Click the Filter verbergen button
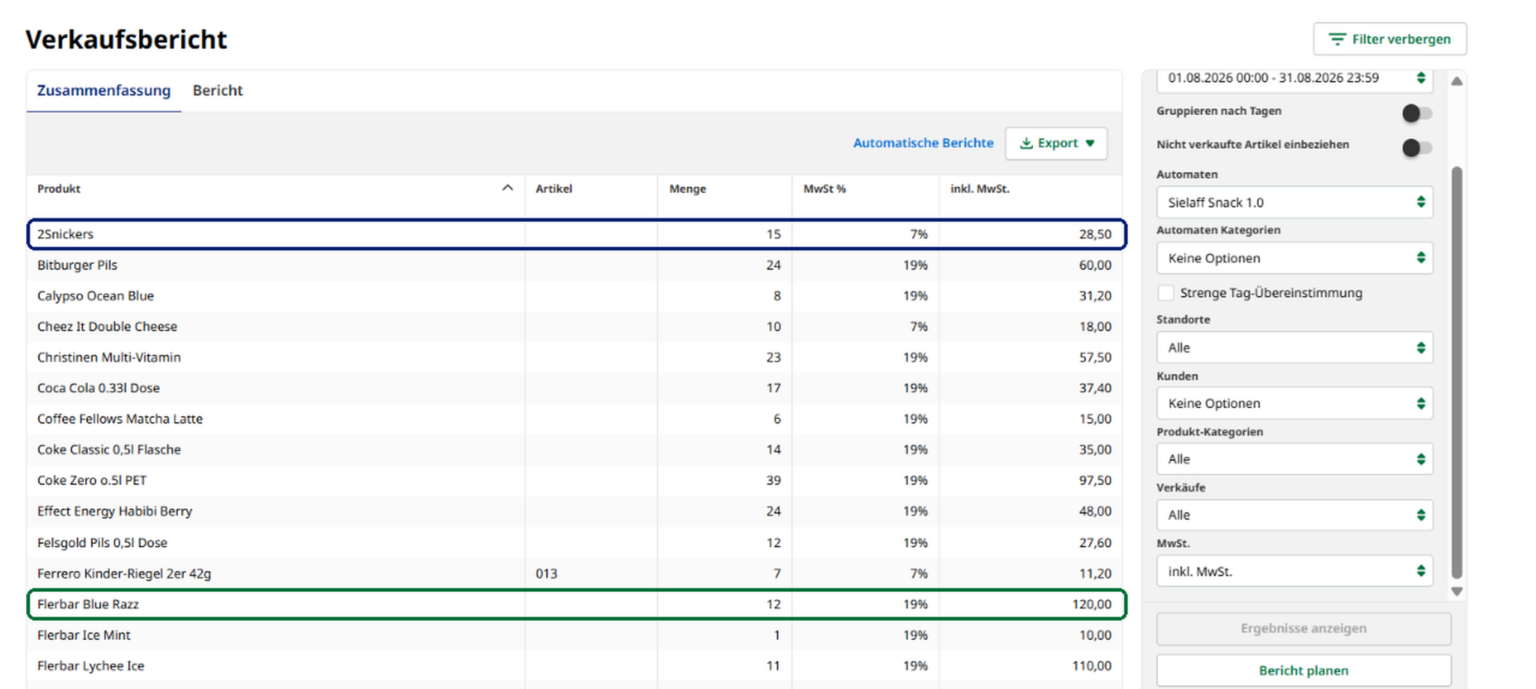This screenshot has width=1536, height=689. [x=1390, y=39]
